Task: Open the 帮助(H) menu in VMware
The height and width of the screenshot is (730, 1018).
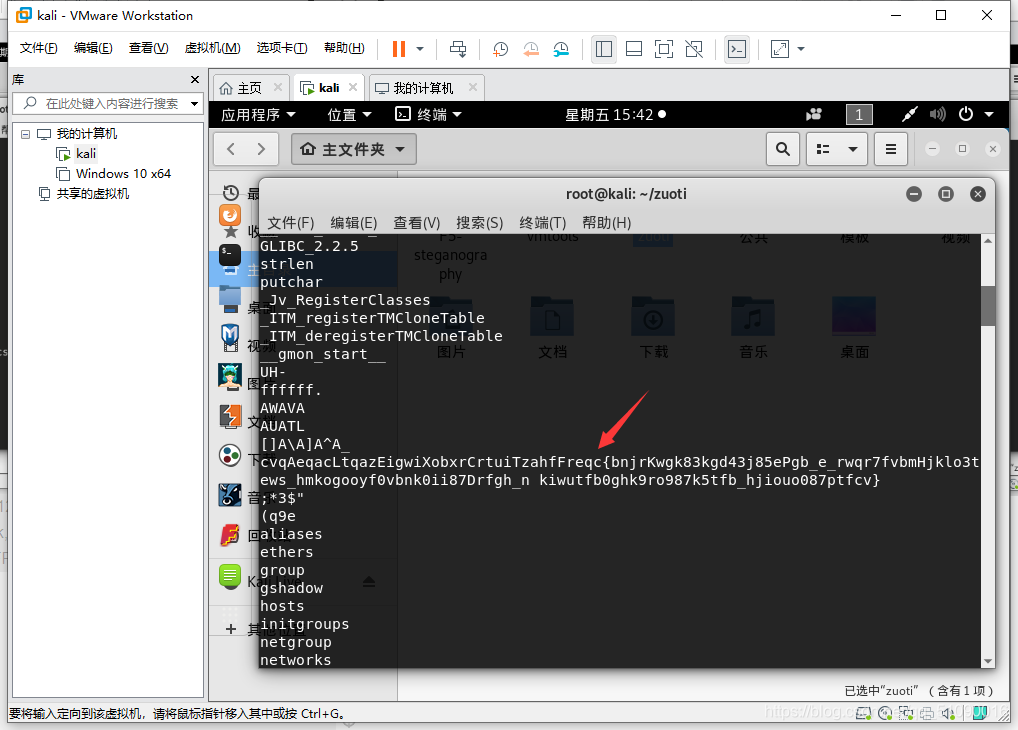Action: (x=344, y=48)
